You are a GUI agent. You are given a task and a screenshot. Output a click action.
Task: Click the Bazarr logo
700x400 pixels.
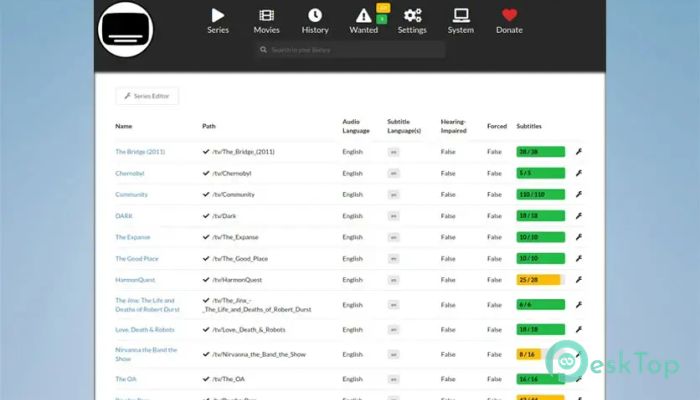(x=125, y=29)
